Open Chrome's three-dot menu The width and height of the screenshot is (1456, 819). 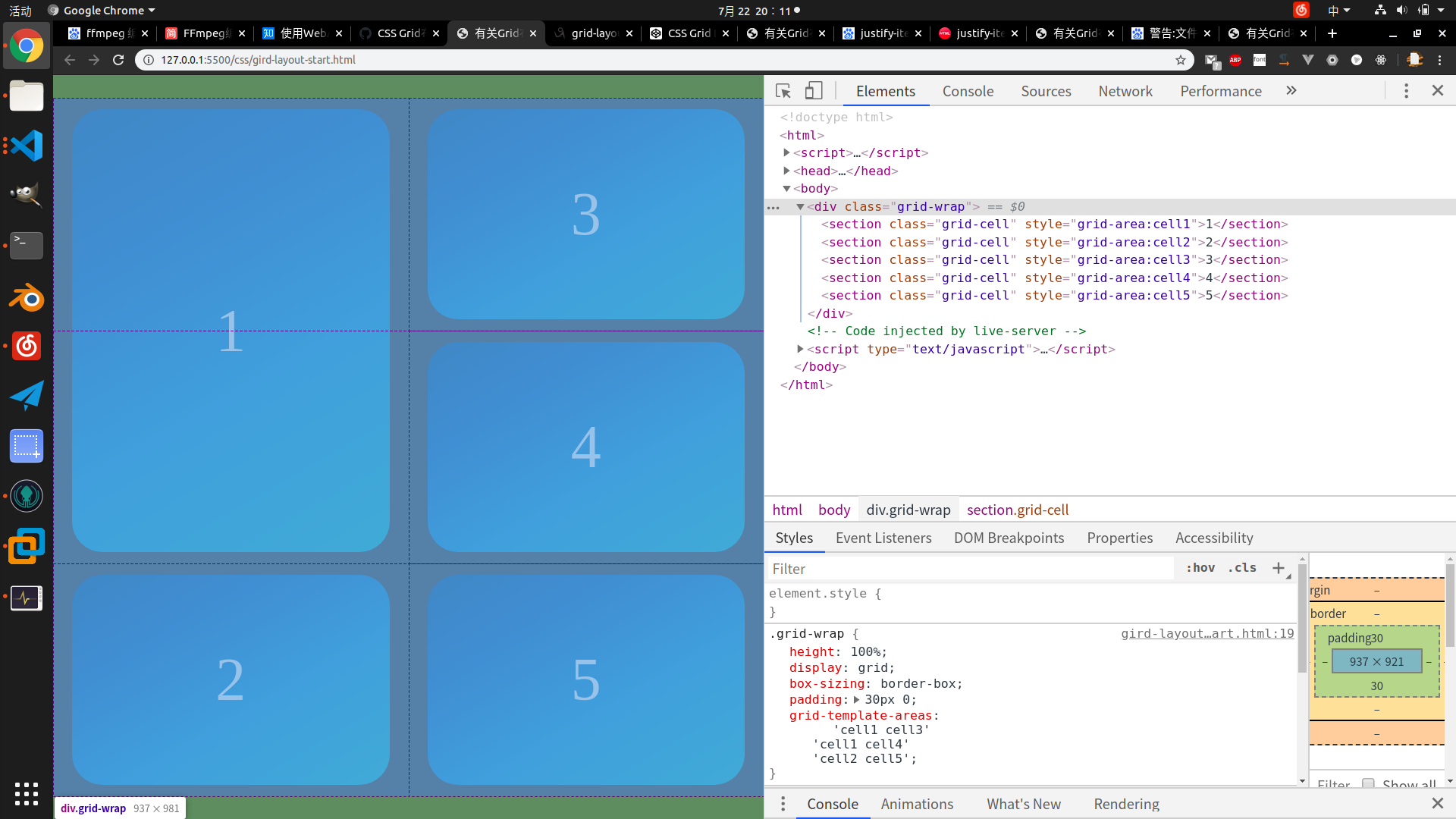1440,60
